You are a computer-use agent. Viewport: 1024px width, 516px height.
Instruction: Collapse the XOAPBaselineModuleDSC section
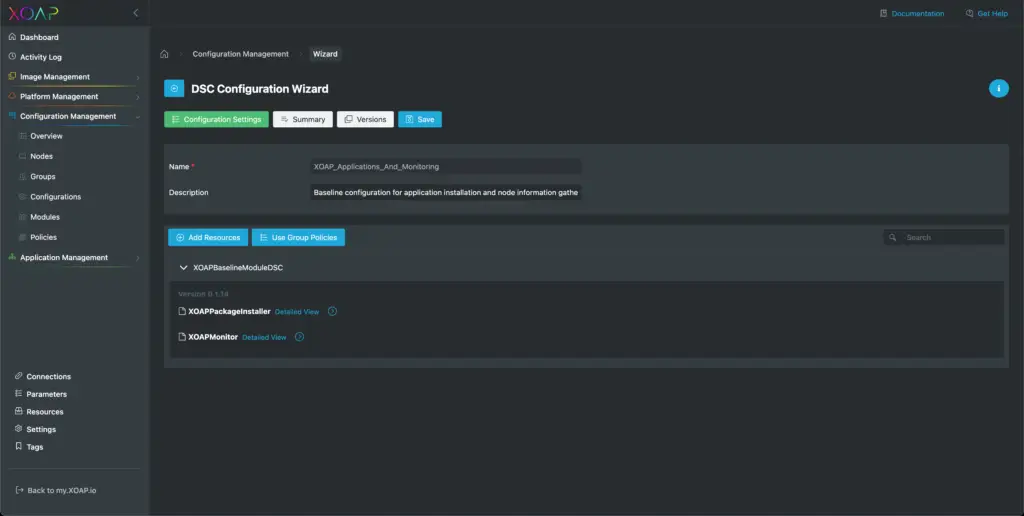coord(184,268)
